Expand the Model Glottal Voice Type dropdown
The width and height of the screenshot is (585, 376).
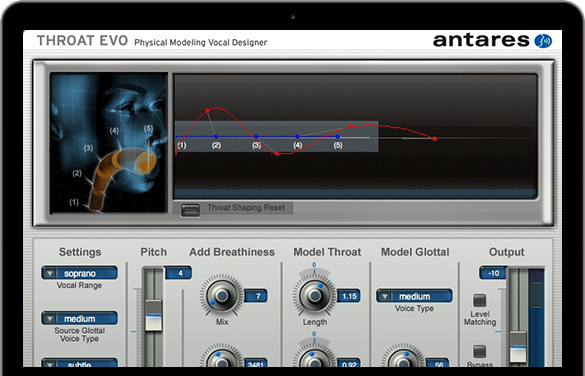point(414,296)
